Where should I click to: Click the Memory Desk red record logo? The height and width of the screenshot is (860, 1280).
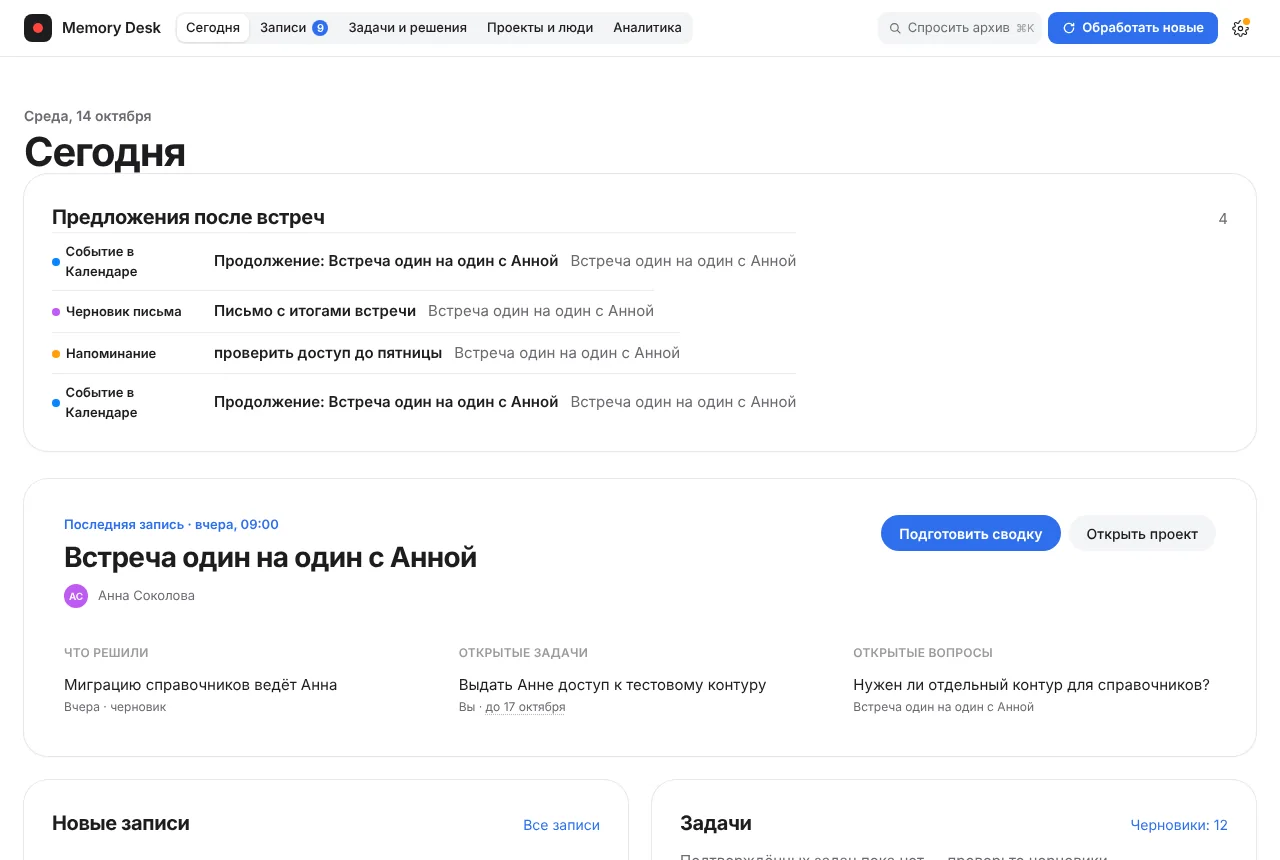(x=38, y=28)
